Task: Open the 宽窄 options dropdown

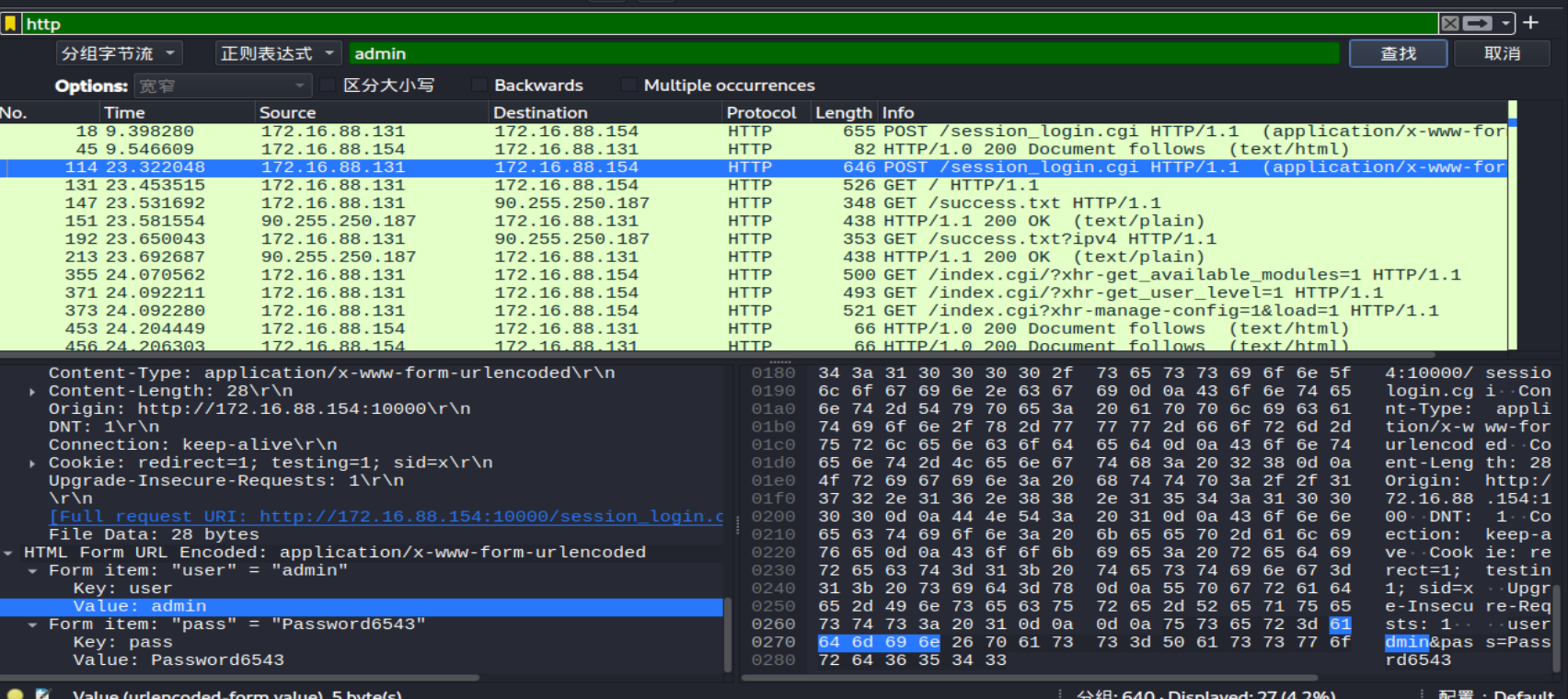Action: coord(222,86)
